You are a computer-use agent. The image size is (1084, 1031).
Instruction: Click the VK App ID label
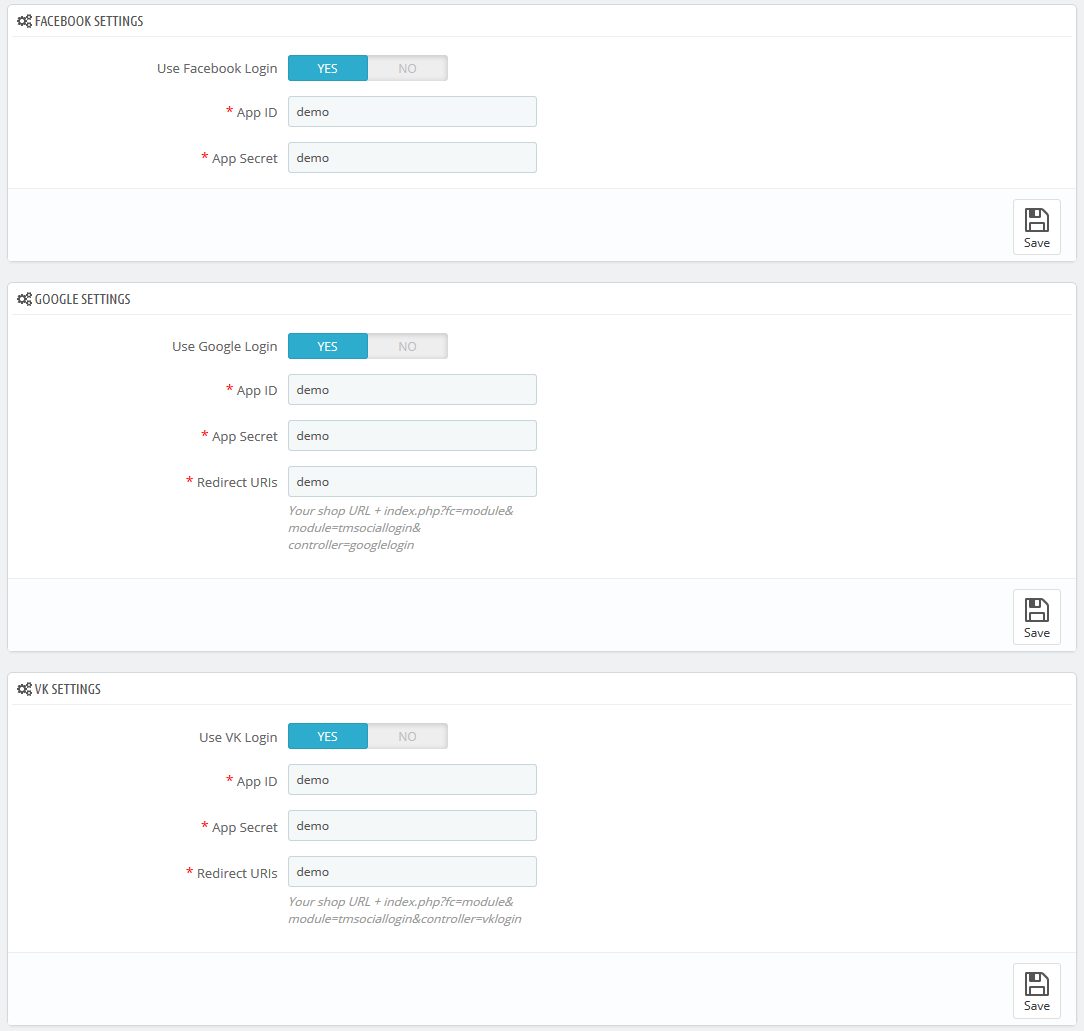coord(256,781)
